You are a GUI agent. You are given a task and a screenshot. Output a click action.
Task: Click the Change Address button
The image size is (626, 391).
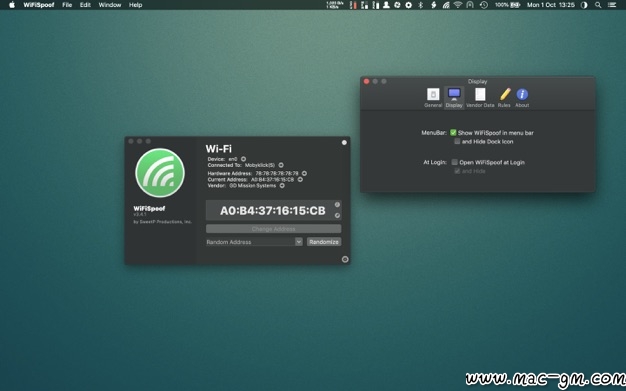[x=273, y=229]
